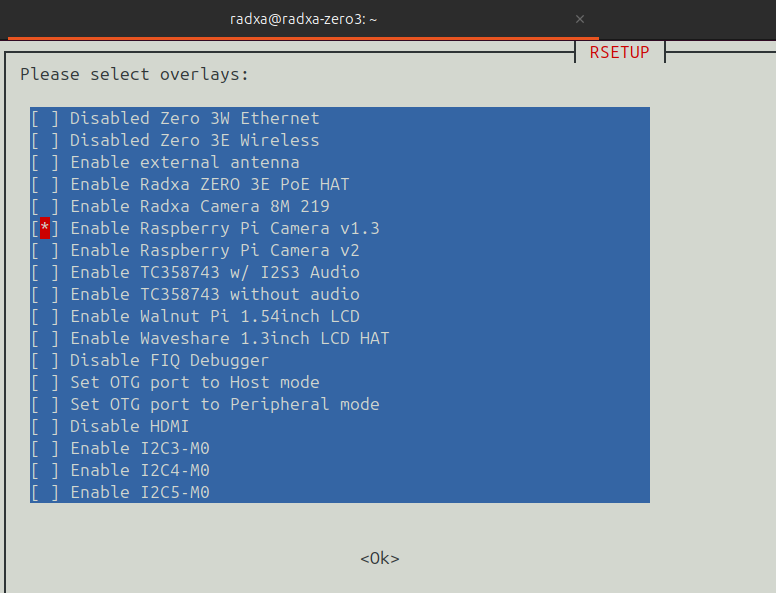Check the Disabled Zero 3W Ethernet checkbox
Viewport: 776px width, 593px height.
(45, 119)
